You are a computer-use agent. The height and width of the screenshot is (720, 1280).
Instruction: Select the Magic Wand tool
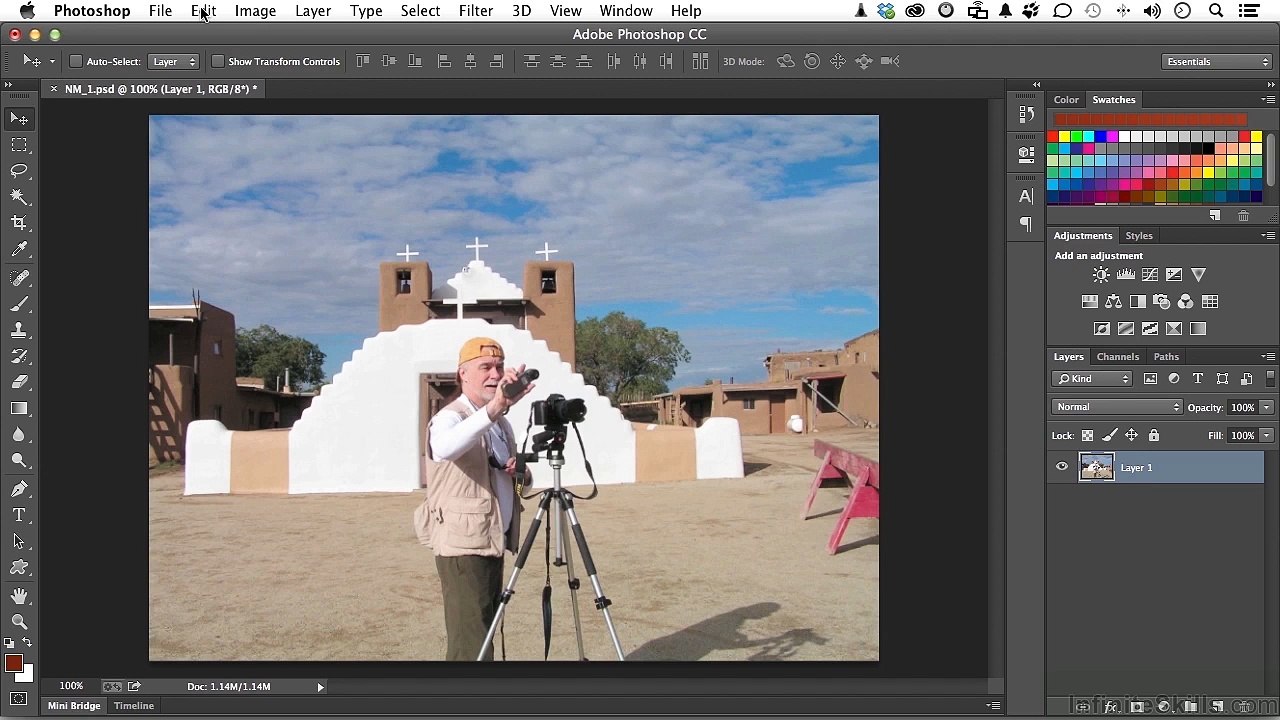pos(19,197)
